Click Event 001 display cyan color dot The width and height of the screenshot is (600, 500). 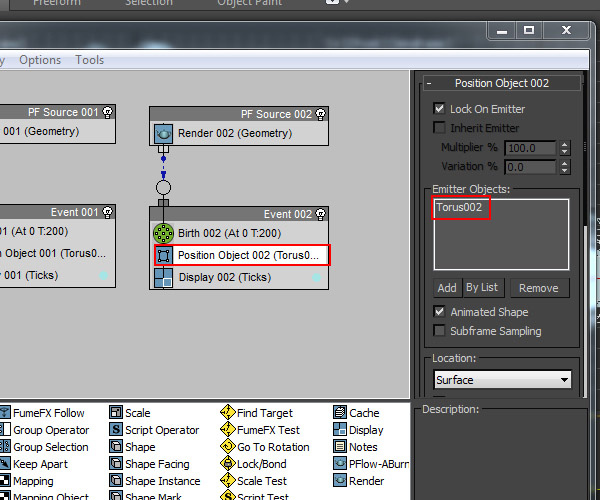[x=103, y=275]
